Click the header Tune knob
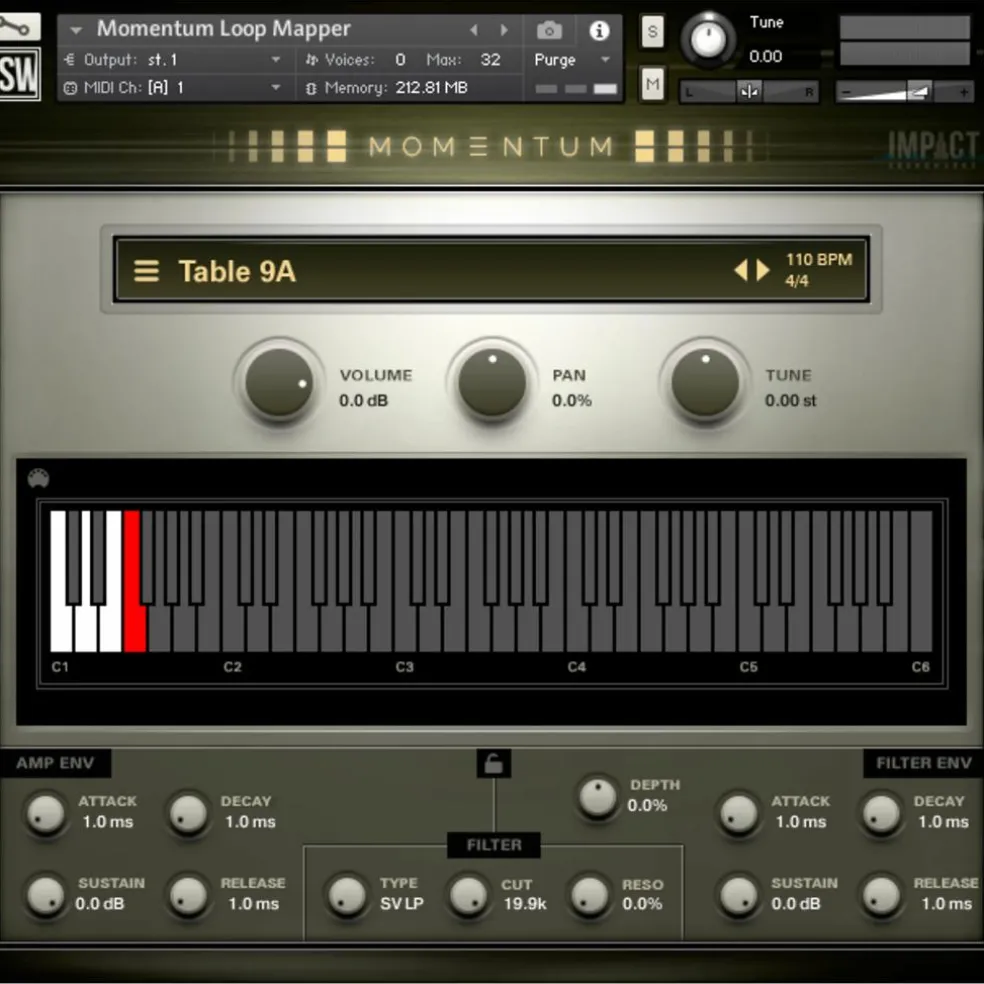The height and width of the screenshot is (984, 984). point(708,39)
